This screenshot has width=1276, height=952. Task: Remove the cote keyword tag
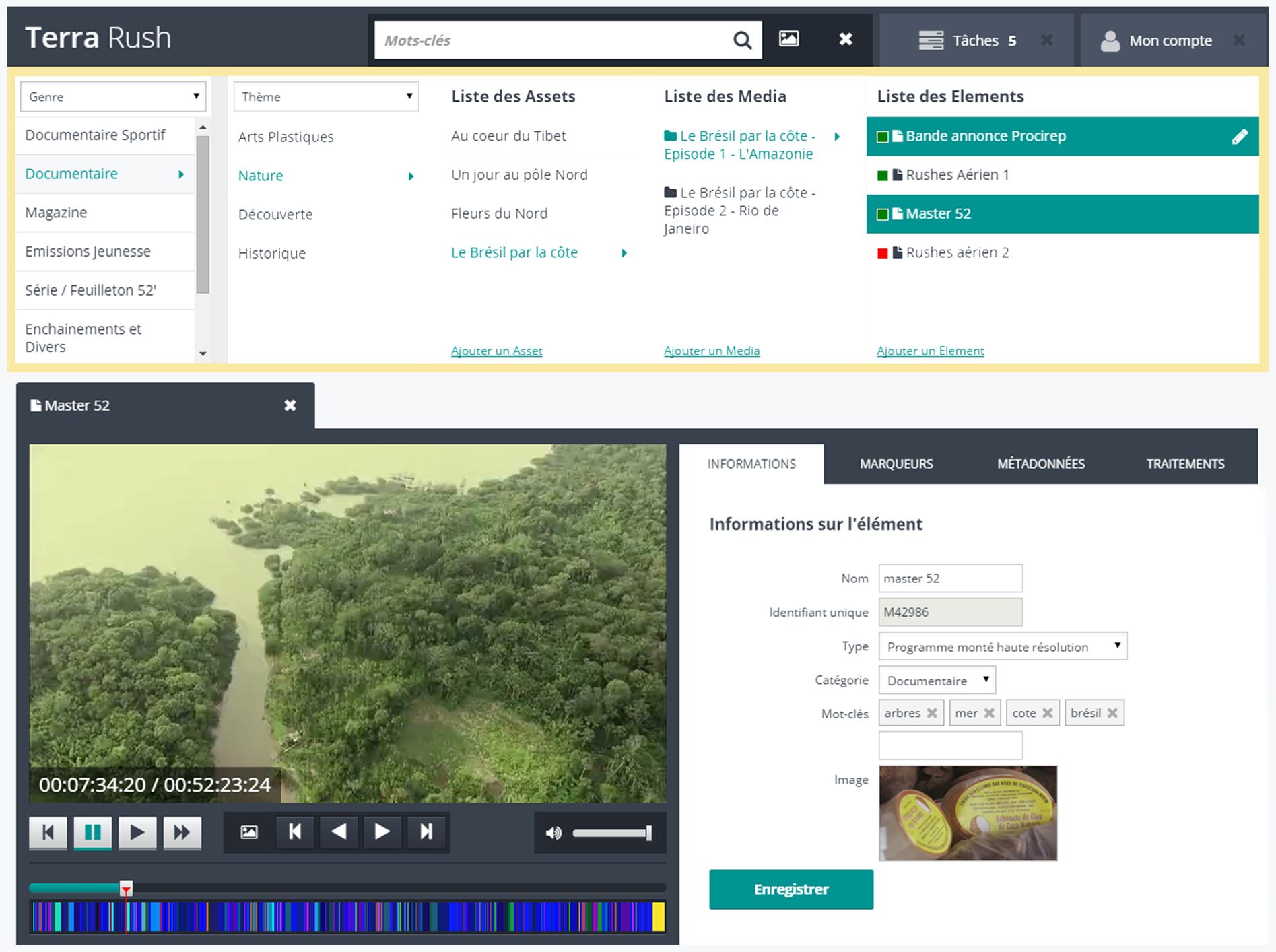(x=1048, y=713)
